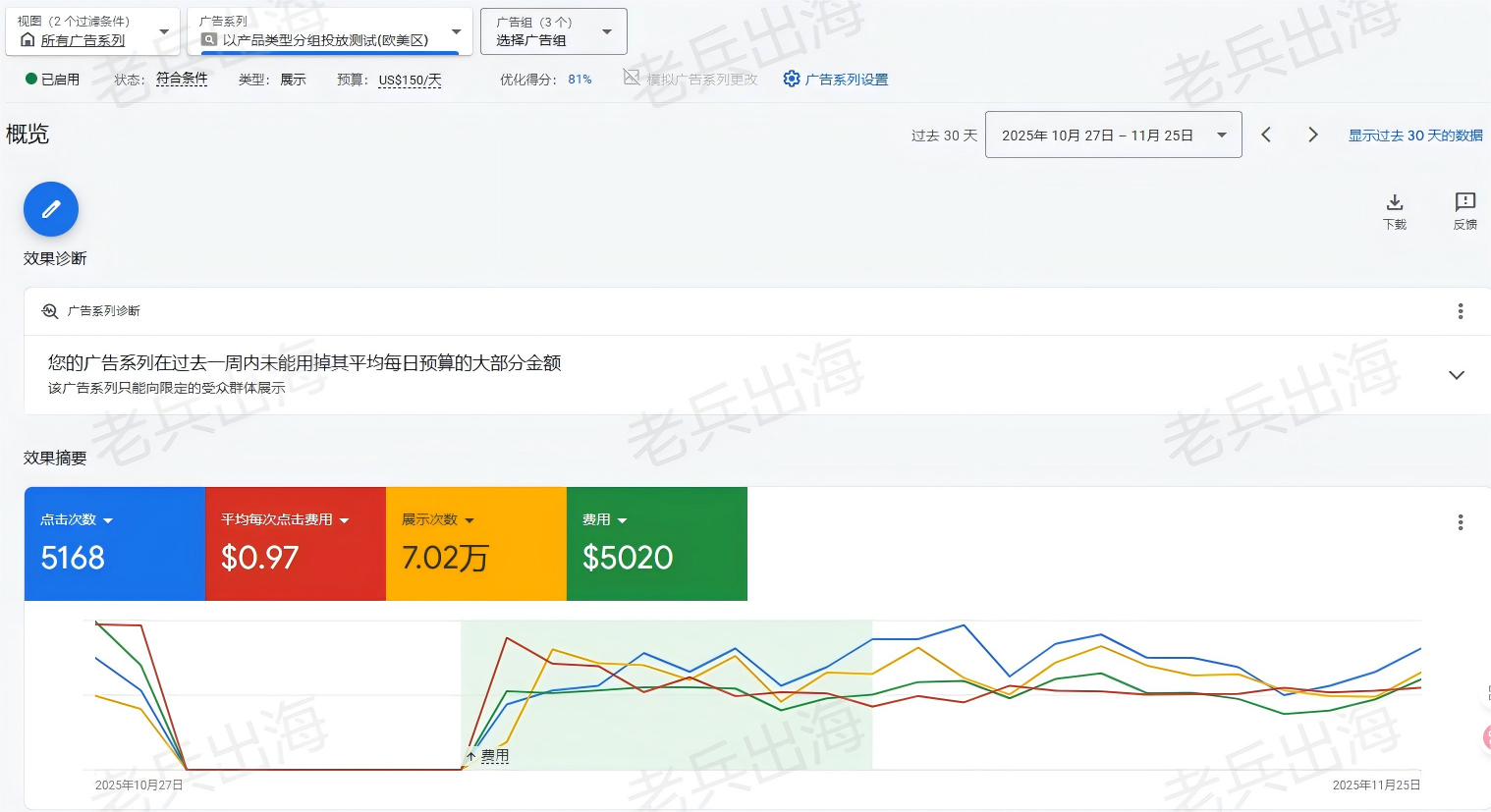Click the campaign diagnosis magnifier icon
Screen dimensions: 1491x812
pos(50,311)
